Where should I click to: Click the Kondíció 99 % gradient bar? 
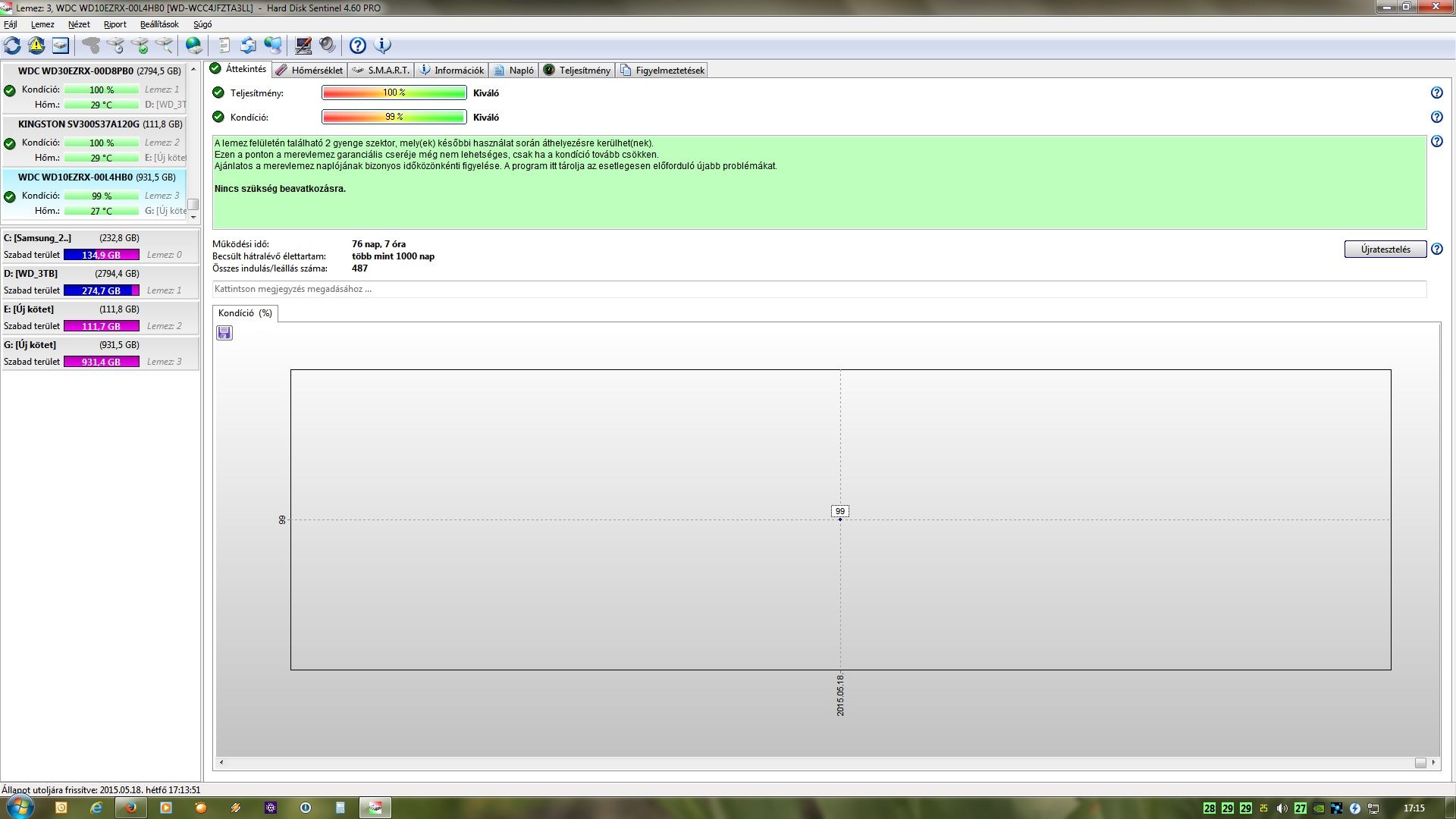394,117
